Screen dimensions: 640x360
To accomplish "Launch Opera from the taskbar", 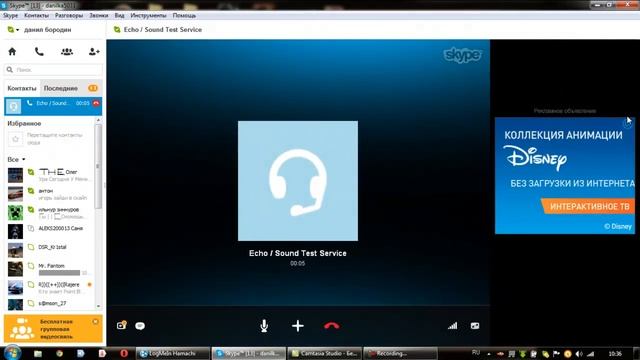I will (x=124, y=353).
